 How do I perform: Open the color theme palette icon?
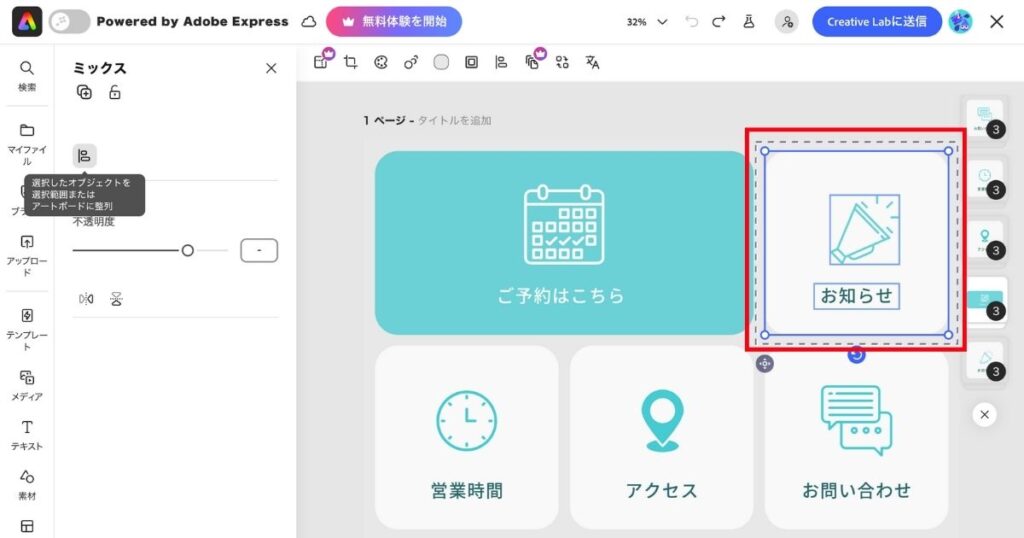(380, 62)
